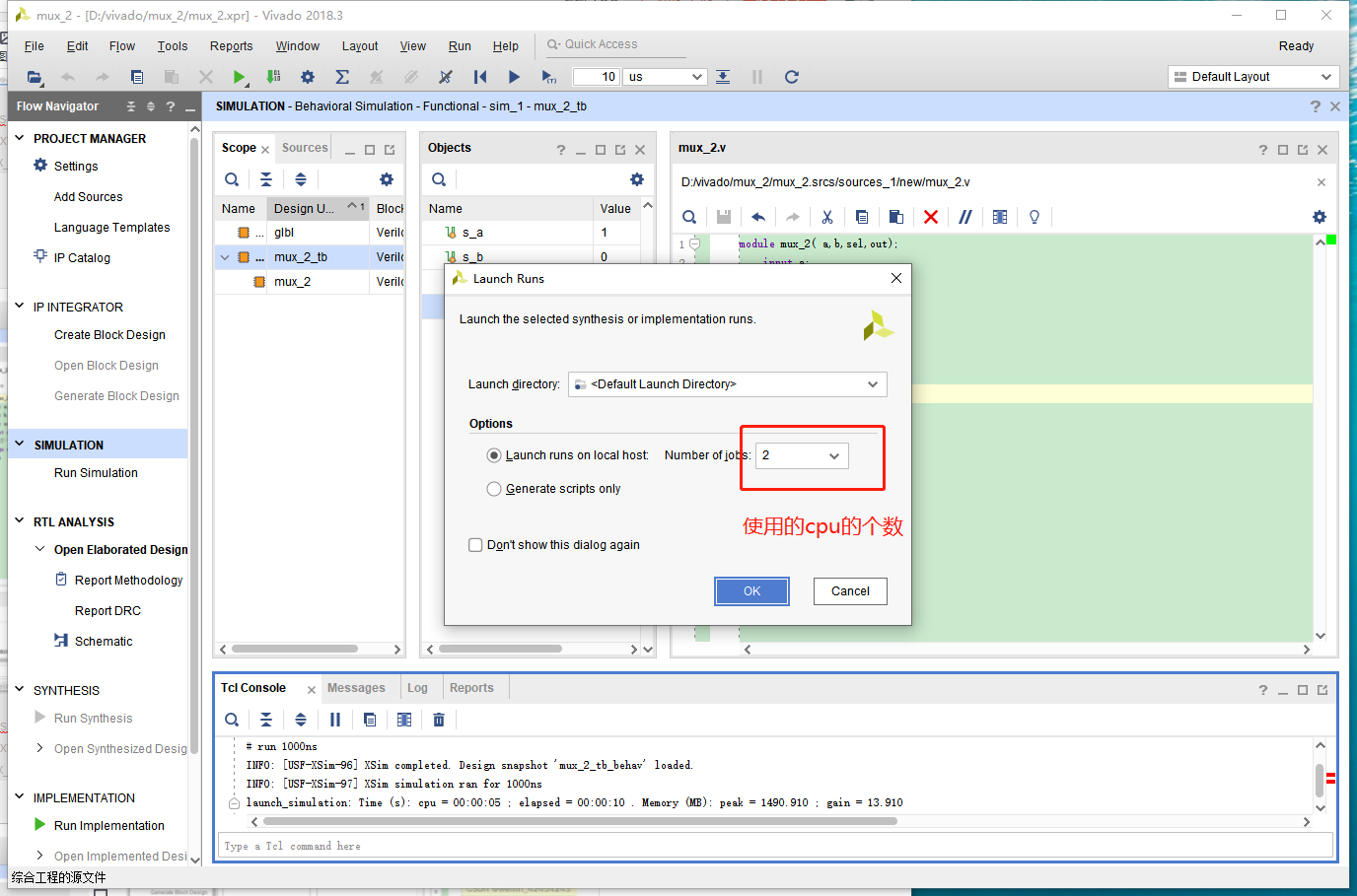The width and height of the screenshot is (1357, 896).
Task: Click the Clear trash icon in Tcl Console
Action: pyautogui.click(x=439, y=720)
